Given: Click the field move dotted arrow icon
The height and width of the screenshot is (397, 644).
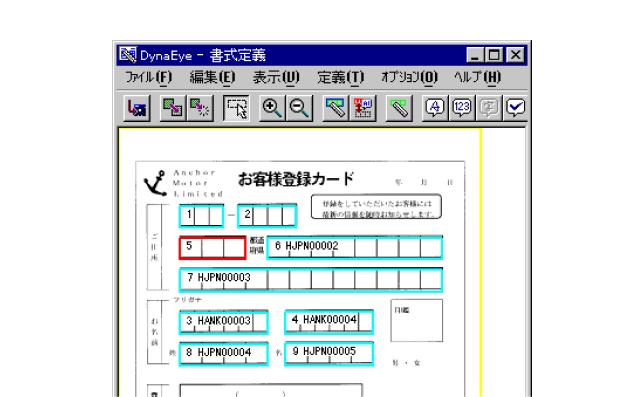Looking at the screenshot, I should (x=200, y=108).
